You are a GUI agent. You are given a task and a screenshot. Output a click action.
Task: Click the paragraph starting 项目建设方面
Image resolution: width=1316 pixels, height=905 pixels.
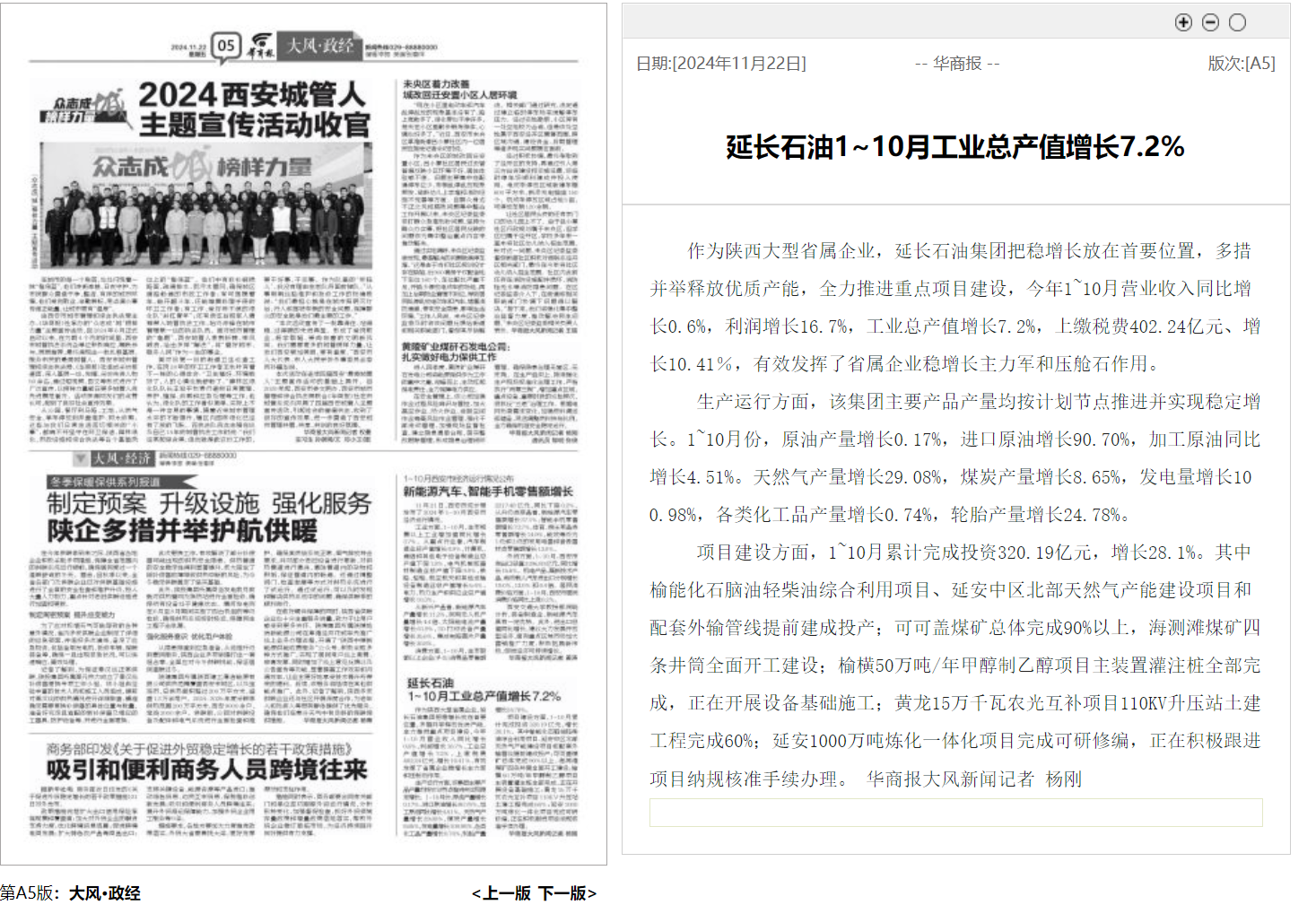pyautogui.click(x=955, y=666)
